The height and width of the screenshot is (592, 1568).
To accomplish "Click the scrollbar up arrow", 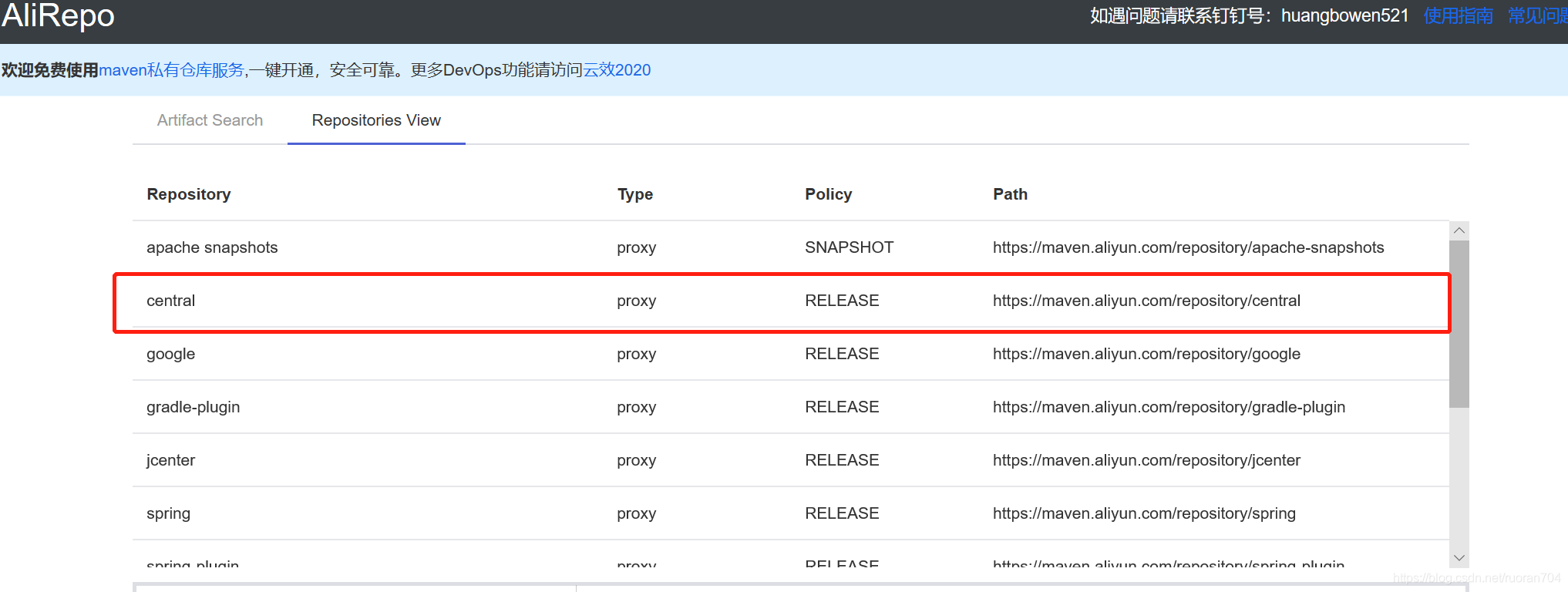I will coord(1459,230).
